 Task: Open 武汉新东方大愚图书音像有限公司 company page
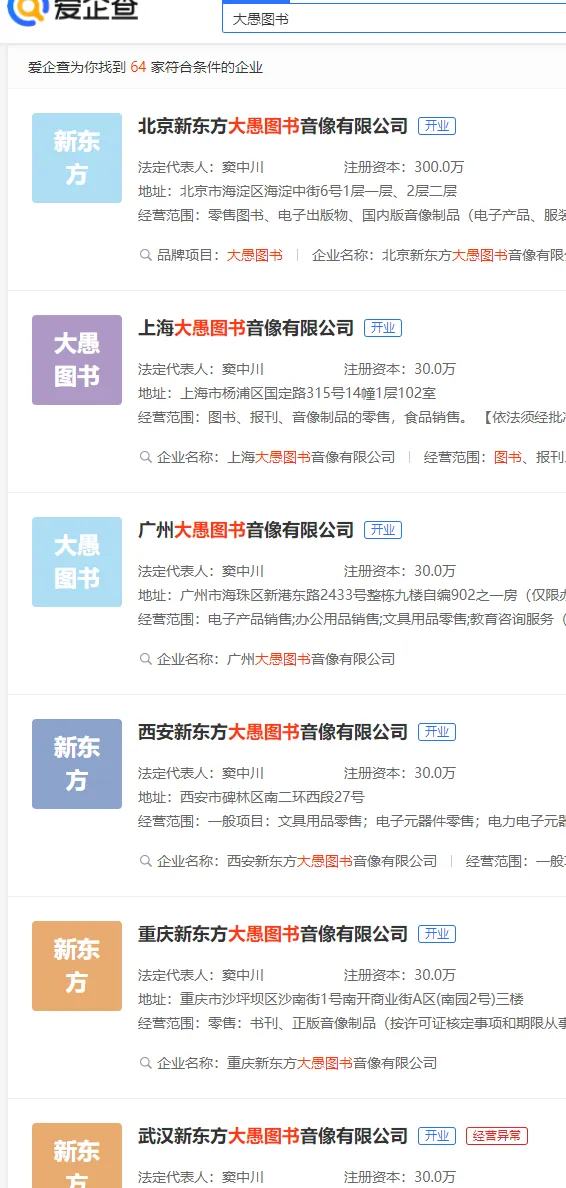tap(273, 1136)
